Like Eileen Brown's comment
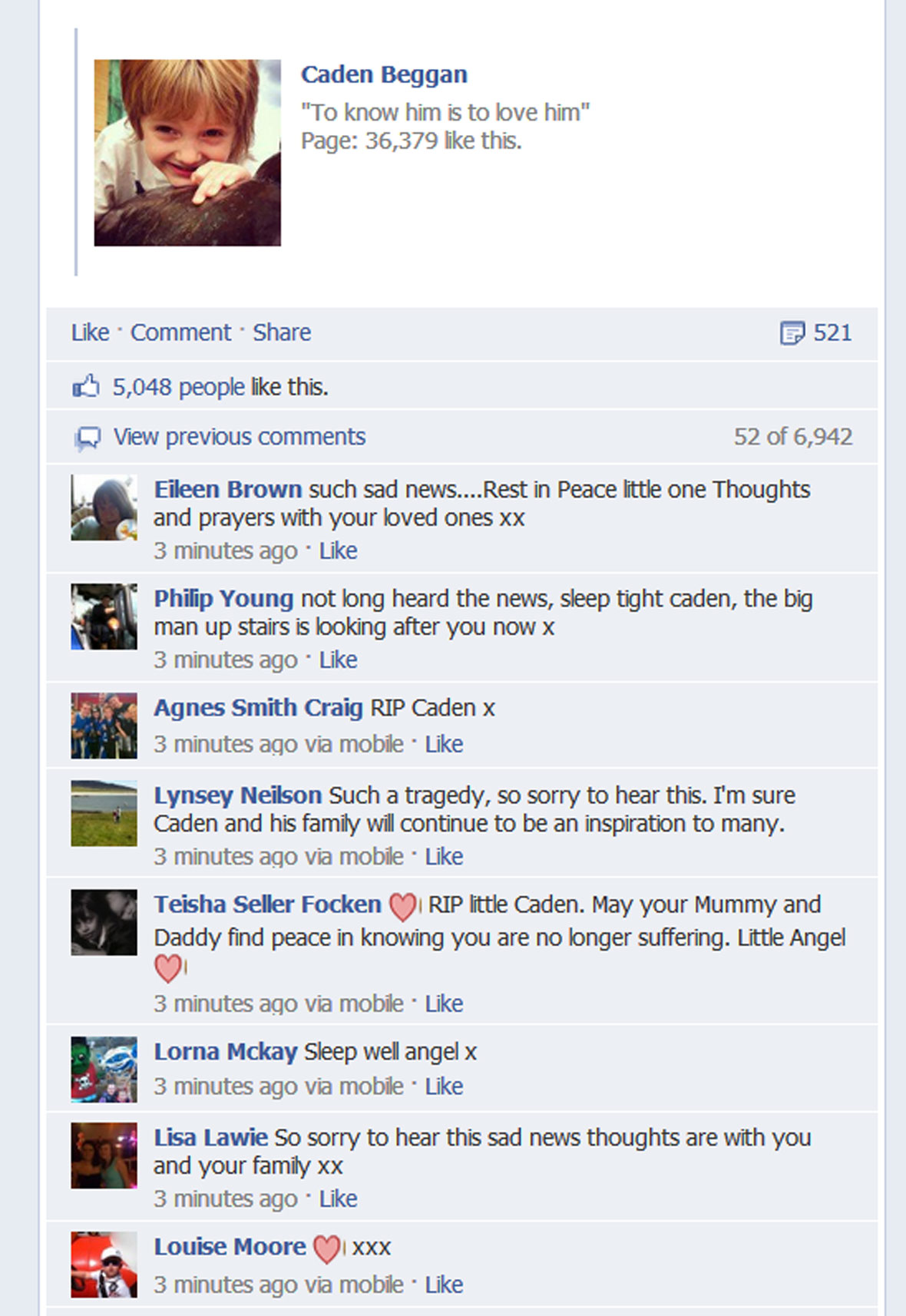Screen dimensions: 906x1316 click(x=339, y=551)
